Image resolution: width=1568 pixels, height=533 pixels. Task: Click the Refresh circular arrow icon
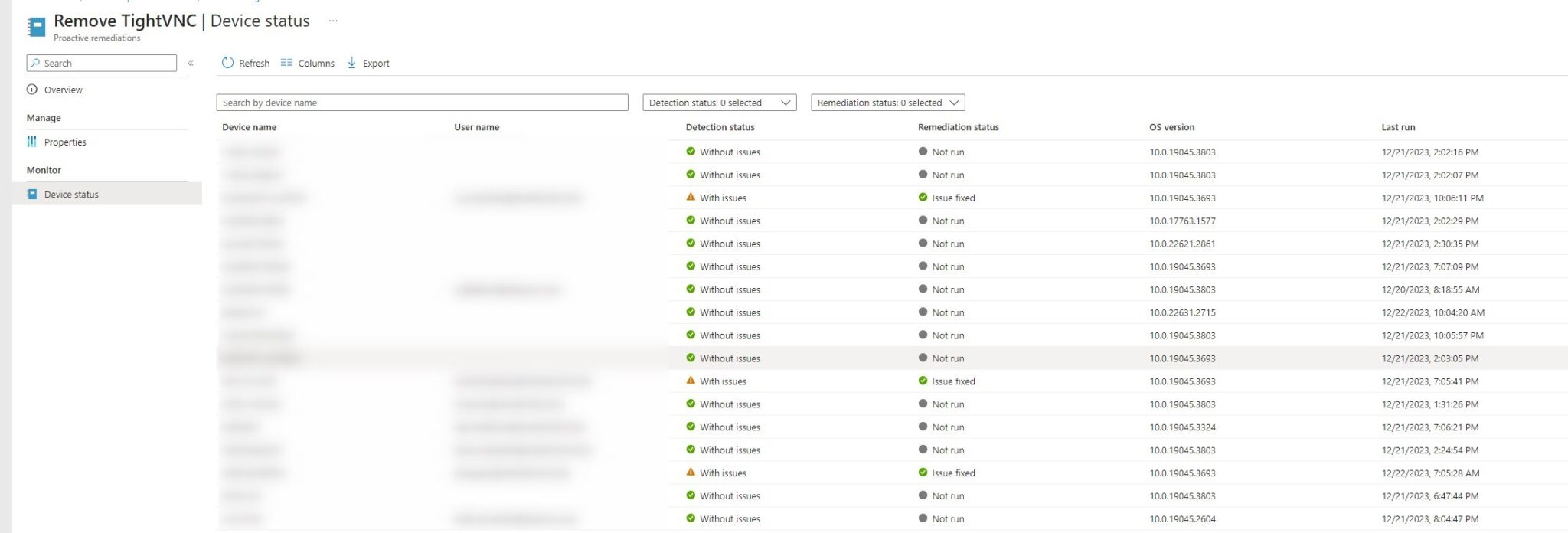pyautogui.click(x=227, y=63)
